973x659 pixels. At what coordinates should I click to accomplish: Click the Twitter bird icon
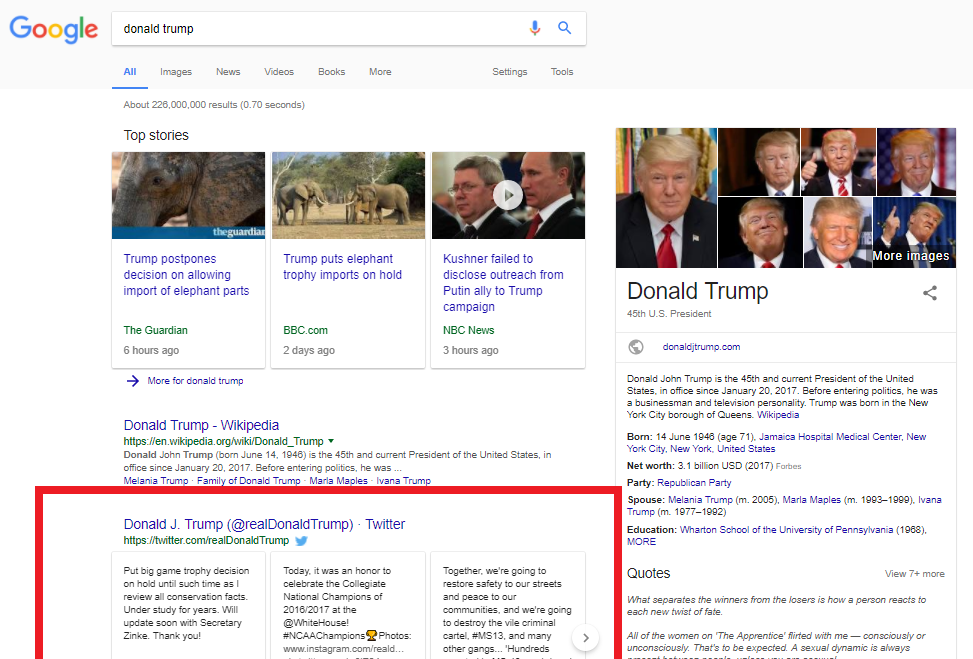(x=302, y=540)
